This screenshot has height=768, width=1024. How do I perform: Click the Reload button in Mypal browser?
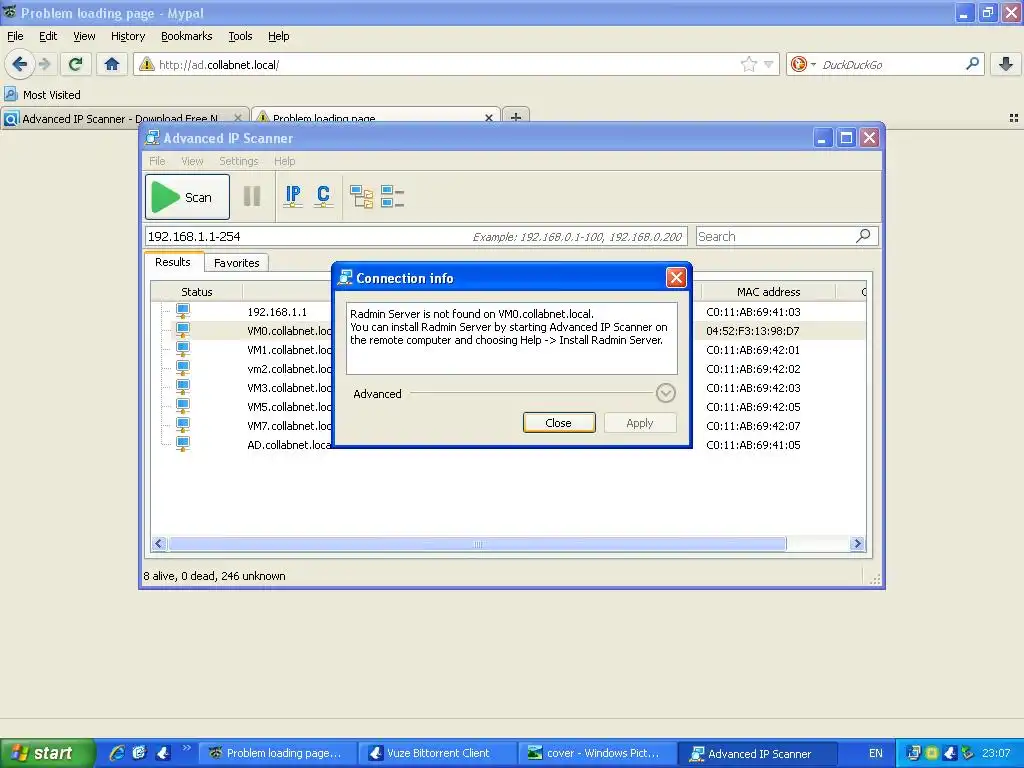click(75, 64)
